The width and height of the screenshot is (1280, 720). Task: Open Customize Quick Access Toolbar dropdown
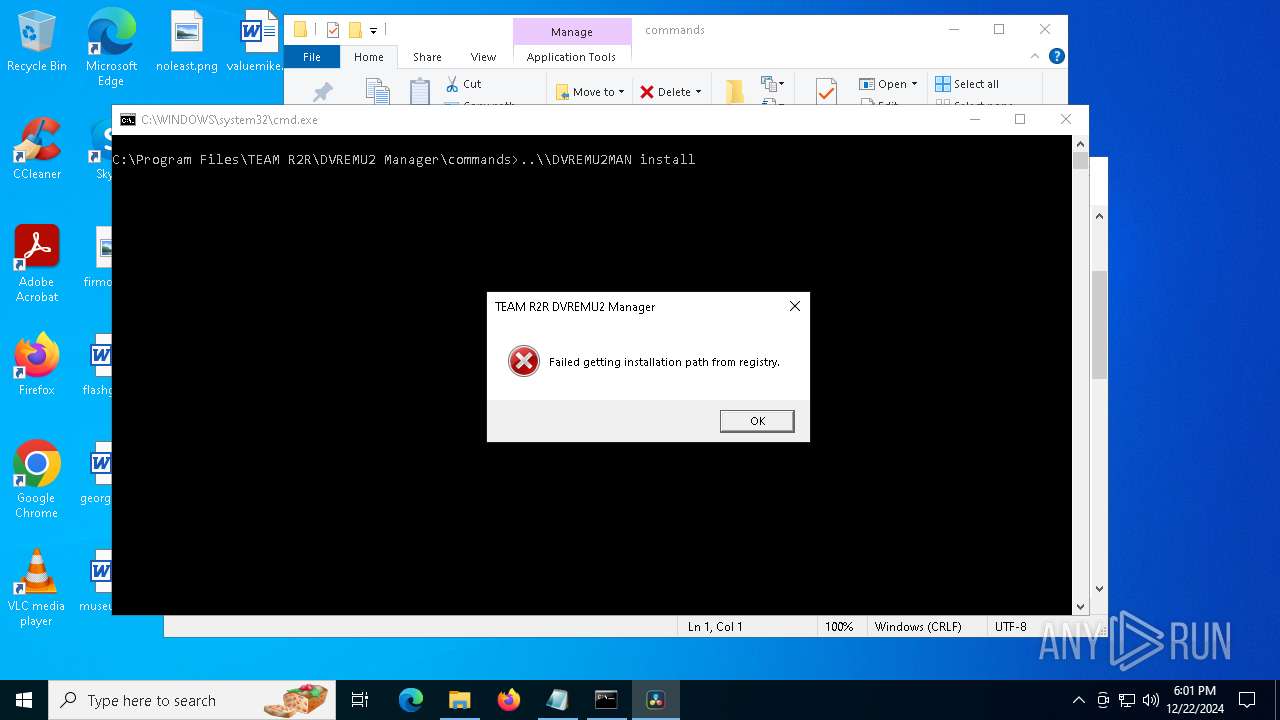pos(373,30)
